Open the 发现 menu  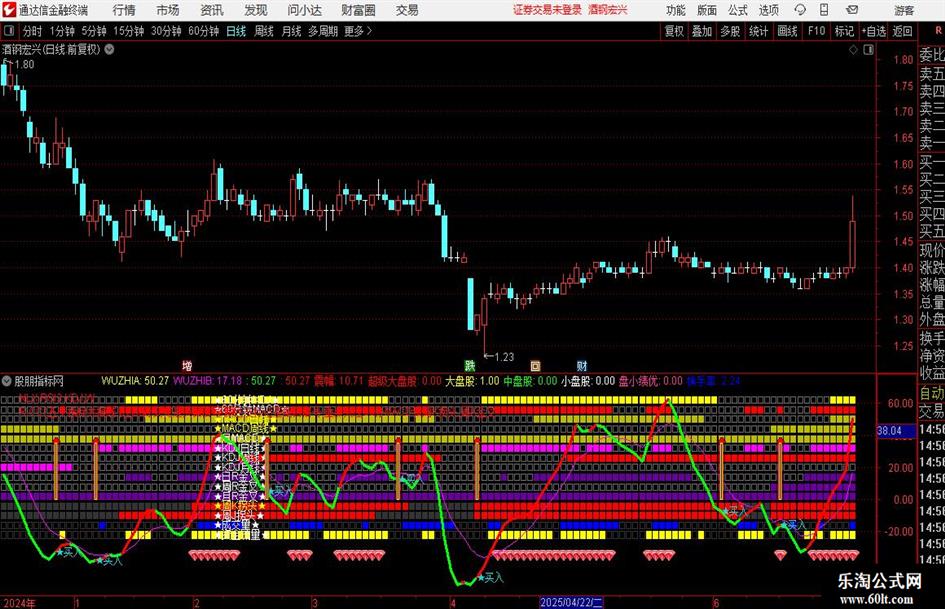click(256, 10)
